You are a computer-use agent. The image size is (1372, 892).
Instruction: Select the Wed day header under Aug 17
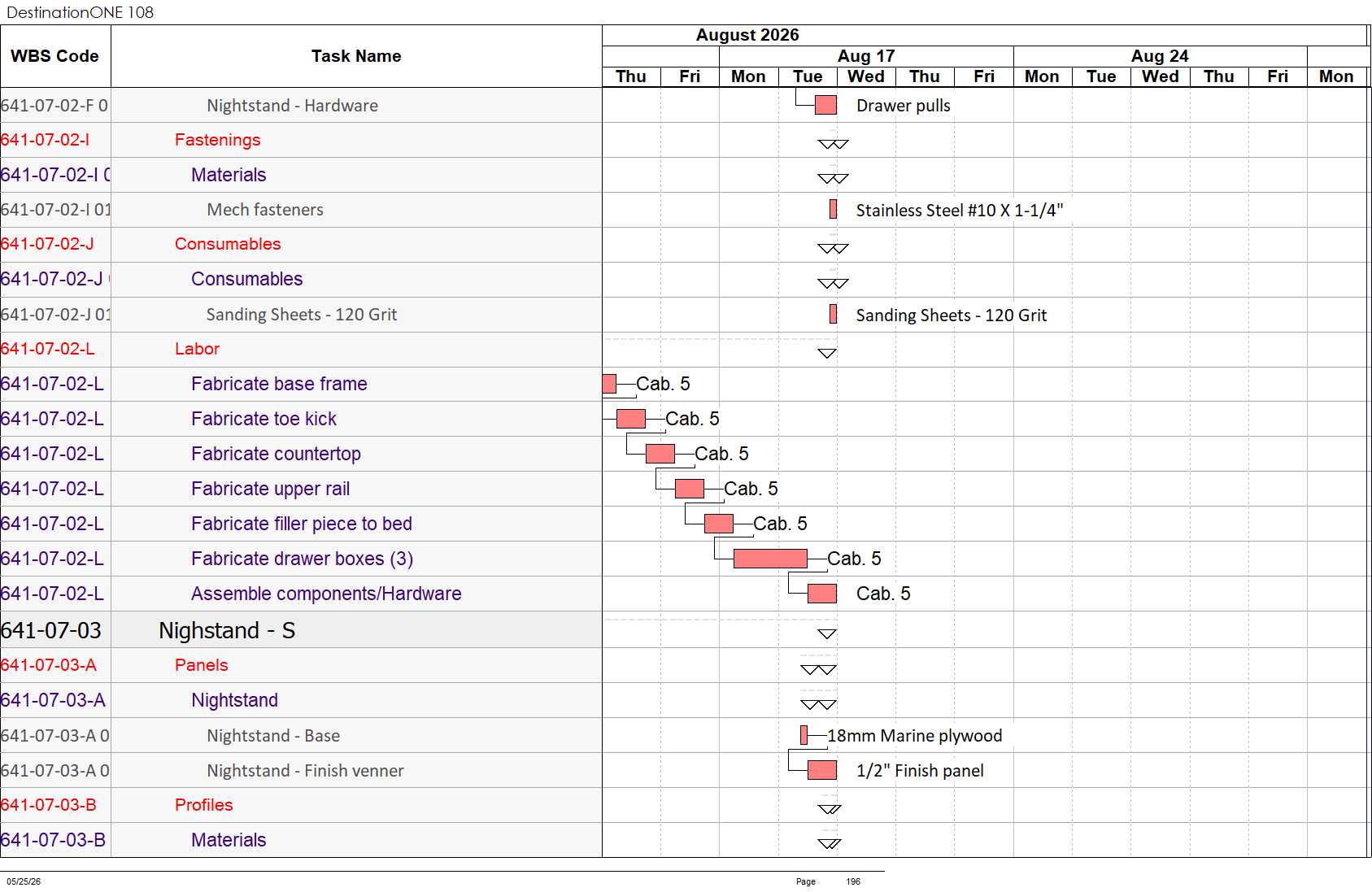tap(866, 76)
